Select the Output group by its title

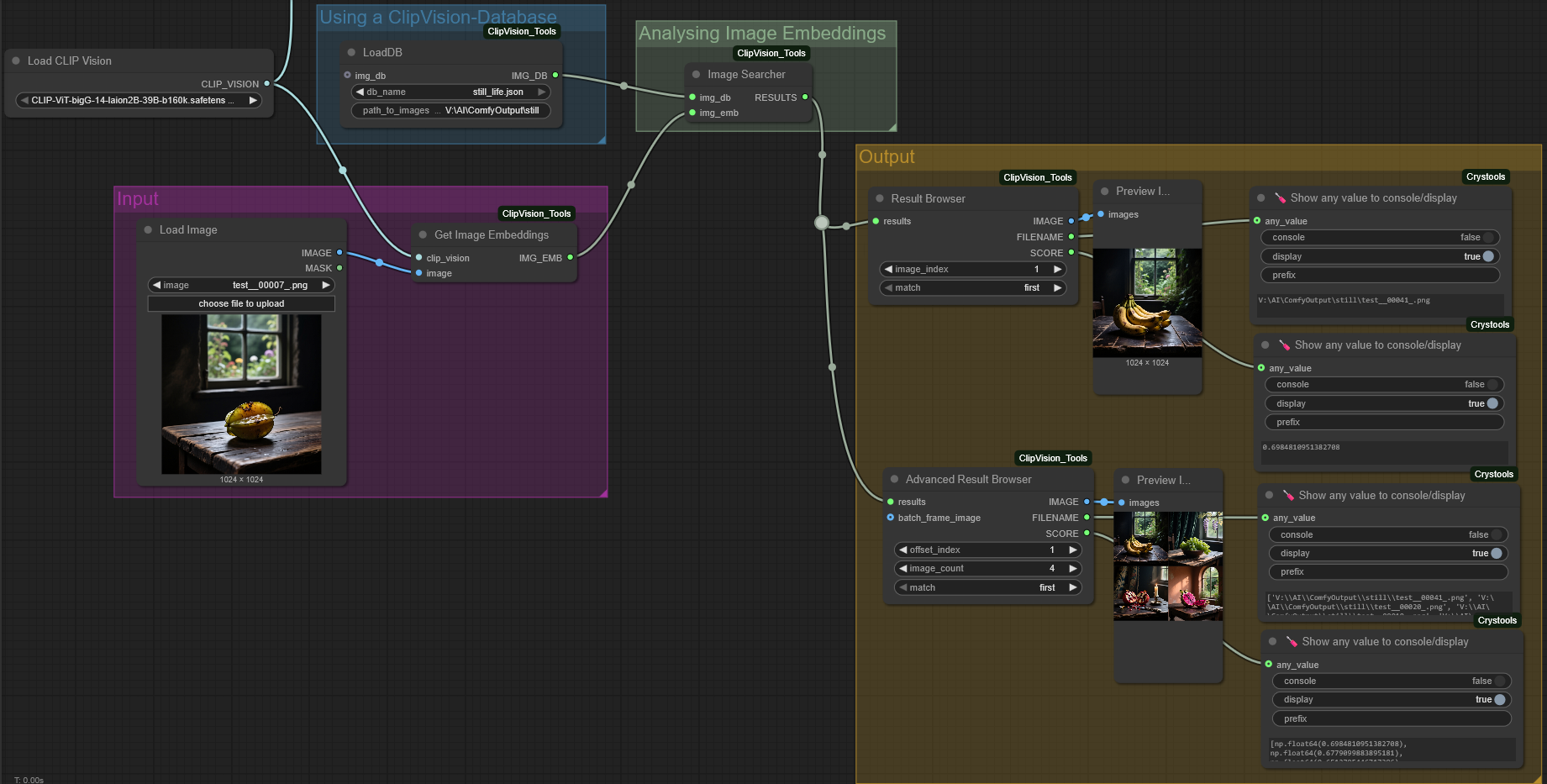[887, 156]
